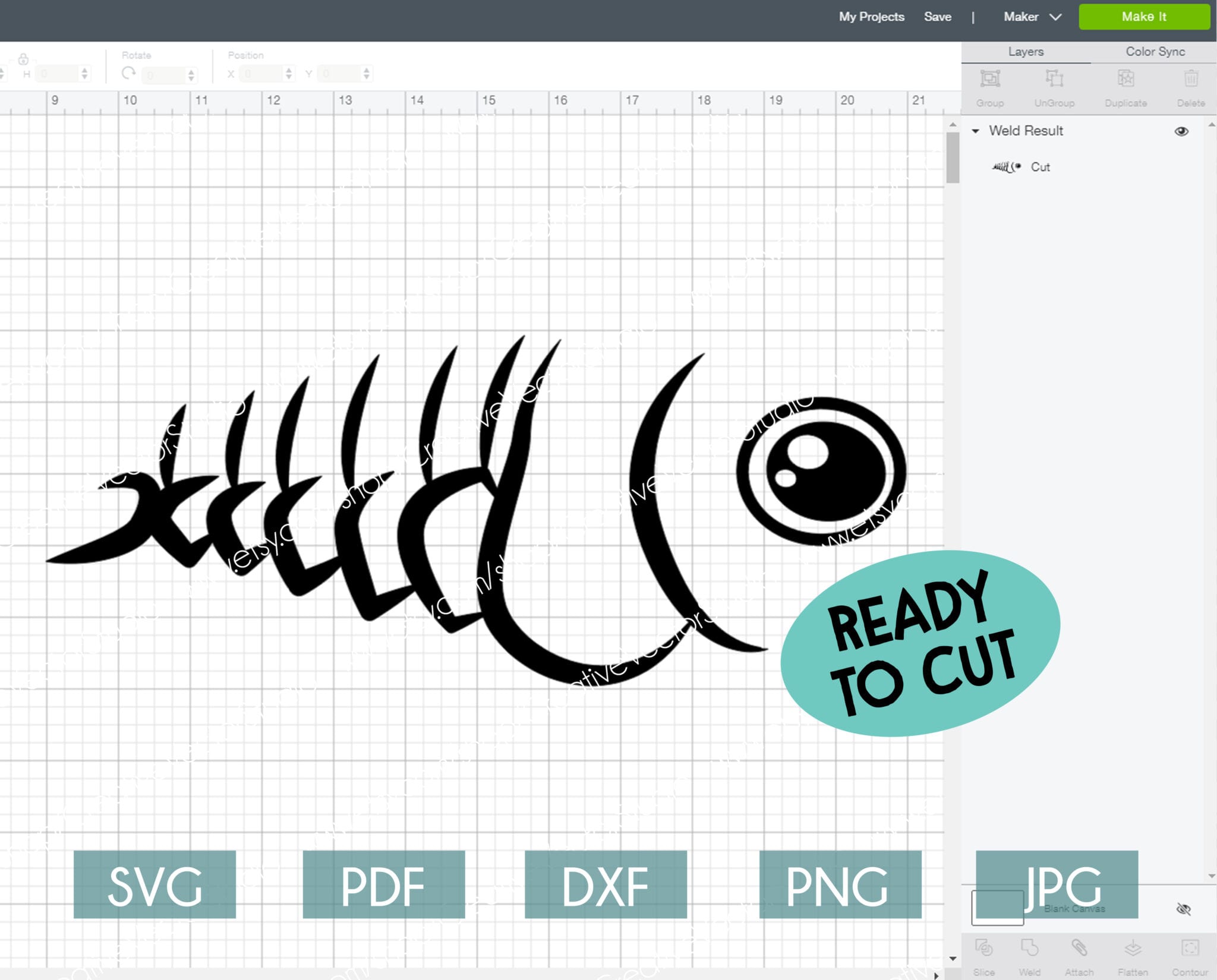Screen dimensions: 1217x980
Task: Click the fish eye shape on canvas
Action: pyautogui.click(x=821, y=471)
